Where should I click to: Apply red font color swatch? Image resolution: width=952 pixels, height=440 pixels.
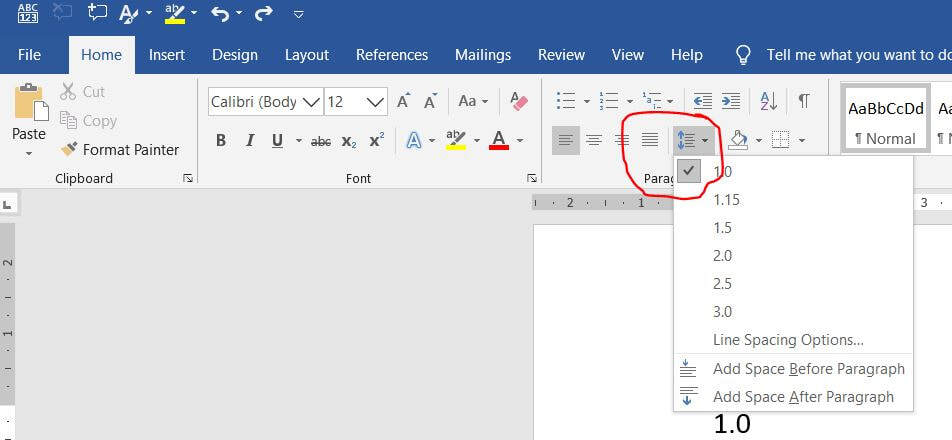click(499, 141)
